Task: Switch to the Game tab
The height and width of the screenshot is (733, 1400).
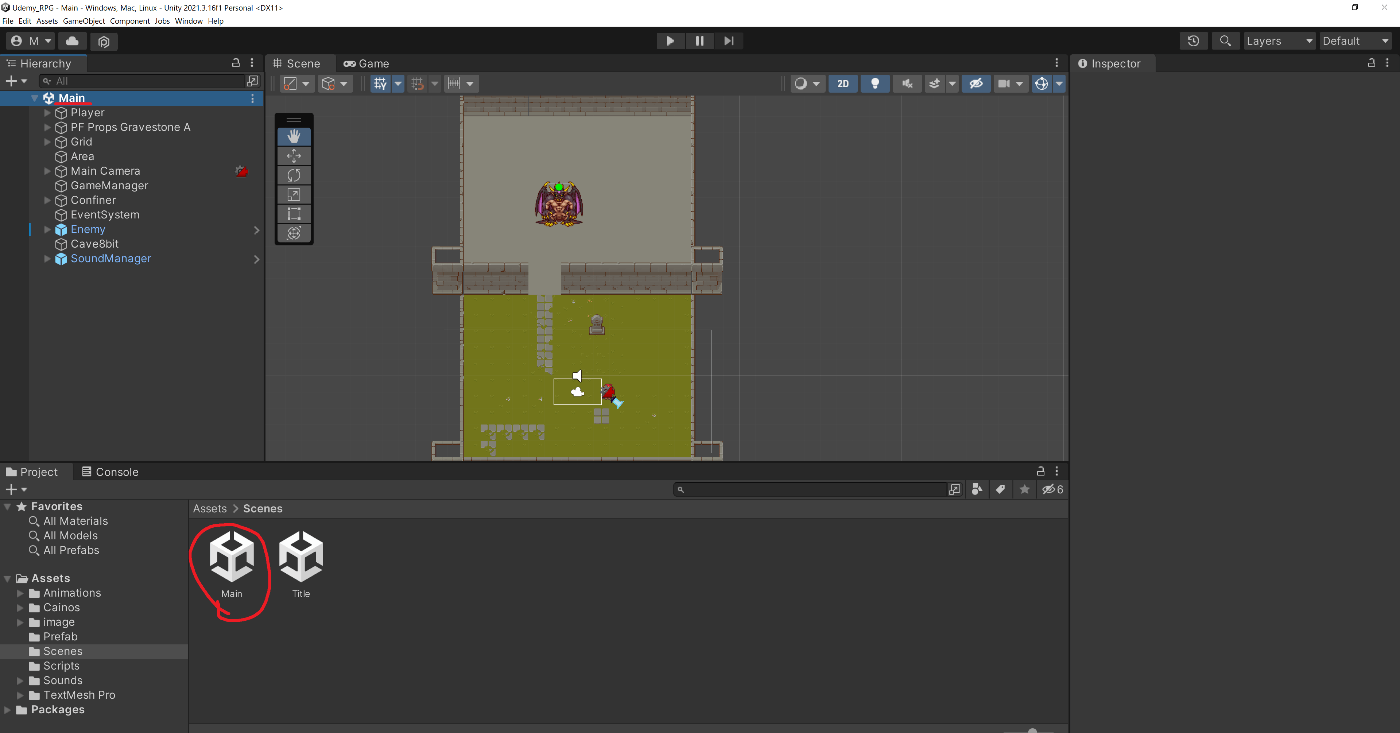Action: click(x=366, y=63)
